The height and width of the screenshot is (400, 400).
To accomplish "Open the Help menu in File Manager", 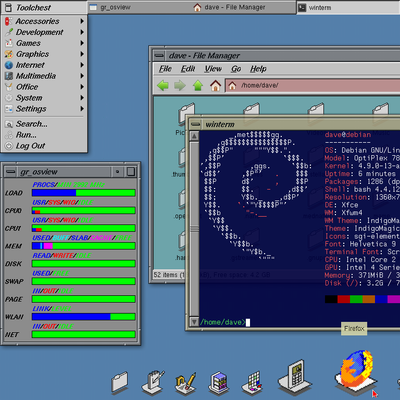I will 258,69.
